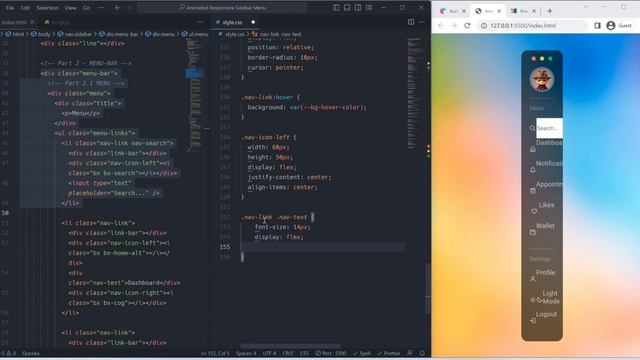This screenshot has width=640, height=360.
Task: Select the body breadcrumb
Action: click(x=41, y=34)
